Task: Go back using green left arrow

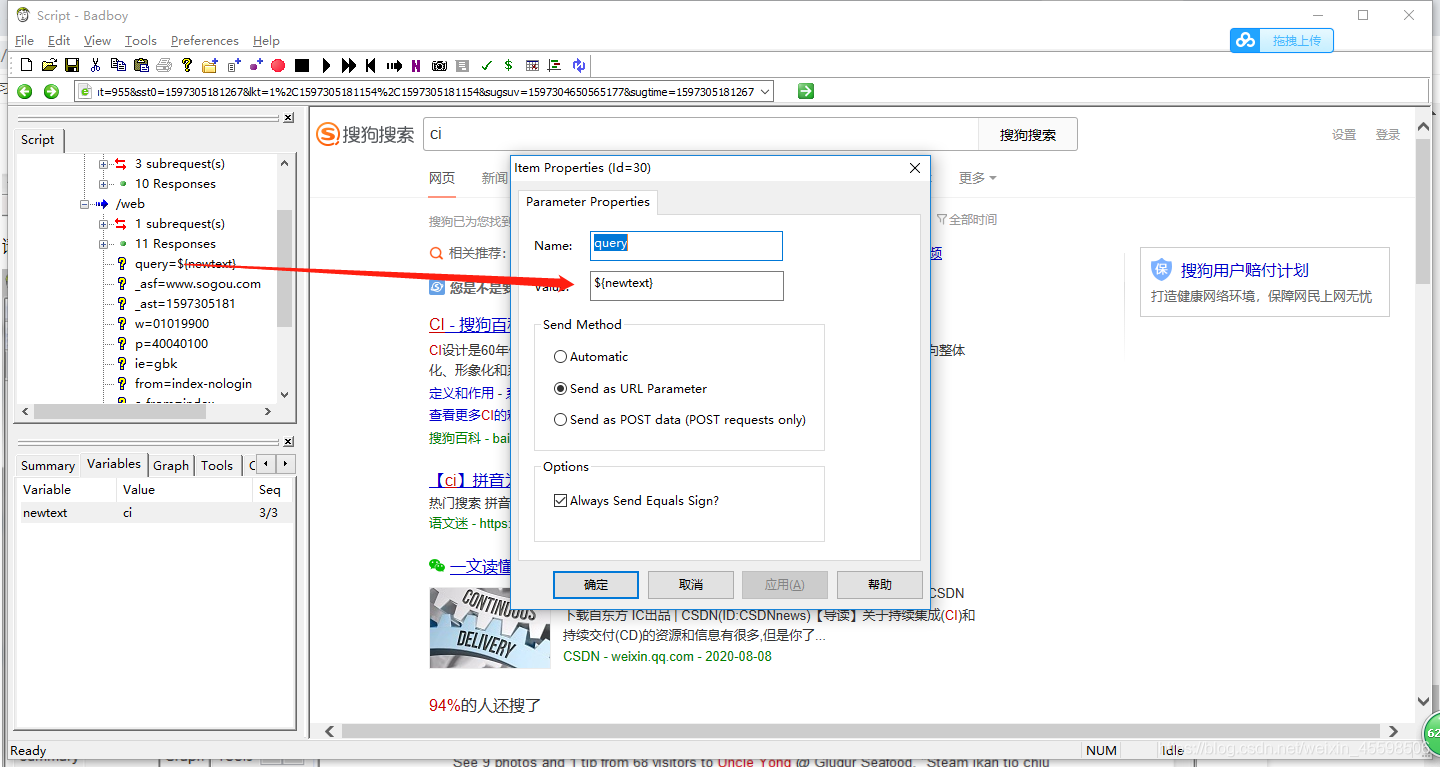Action: point(25,91)
